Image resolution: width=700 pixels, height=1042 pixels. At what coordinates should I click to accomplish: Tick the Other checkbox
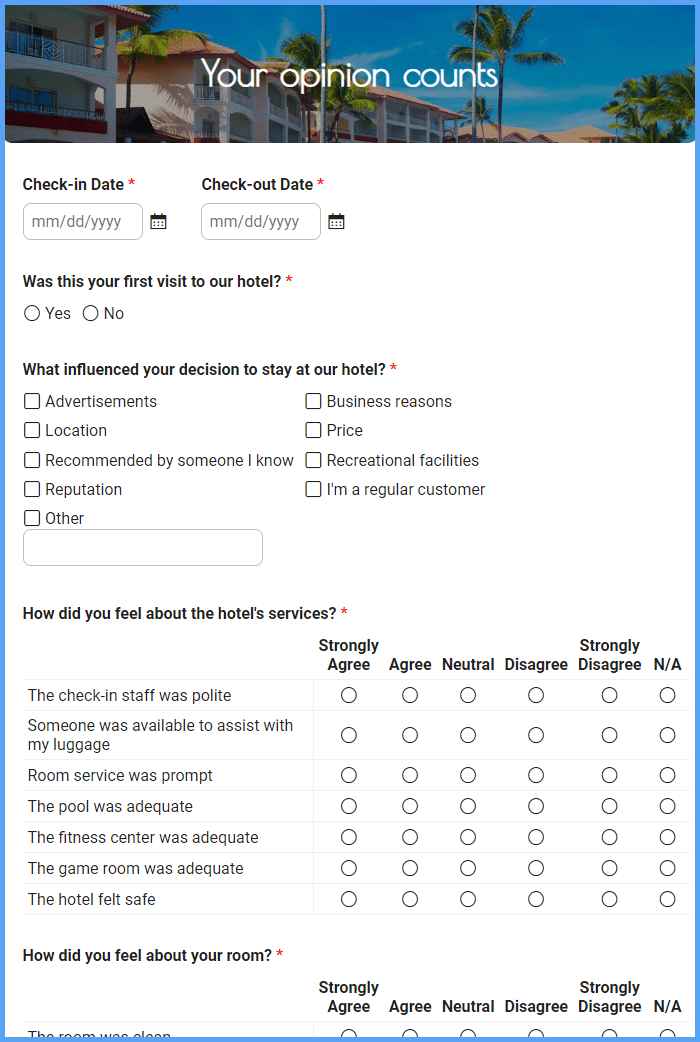pyautogui.click(x=32, y=518)
